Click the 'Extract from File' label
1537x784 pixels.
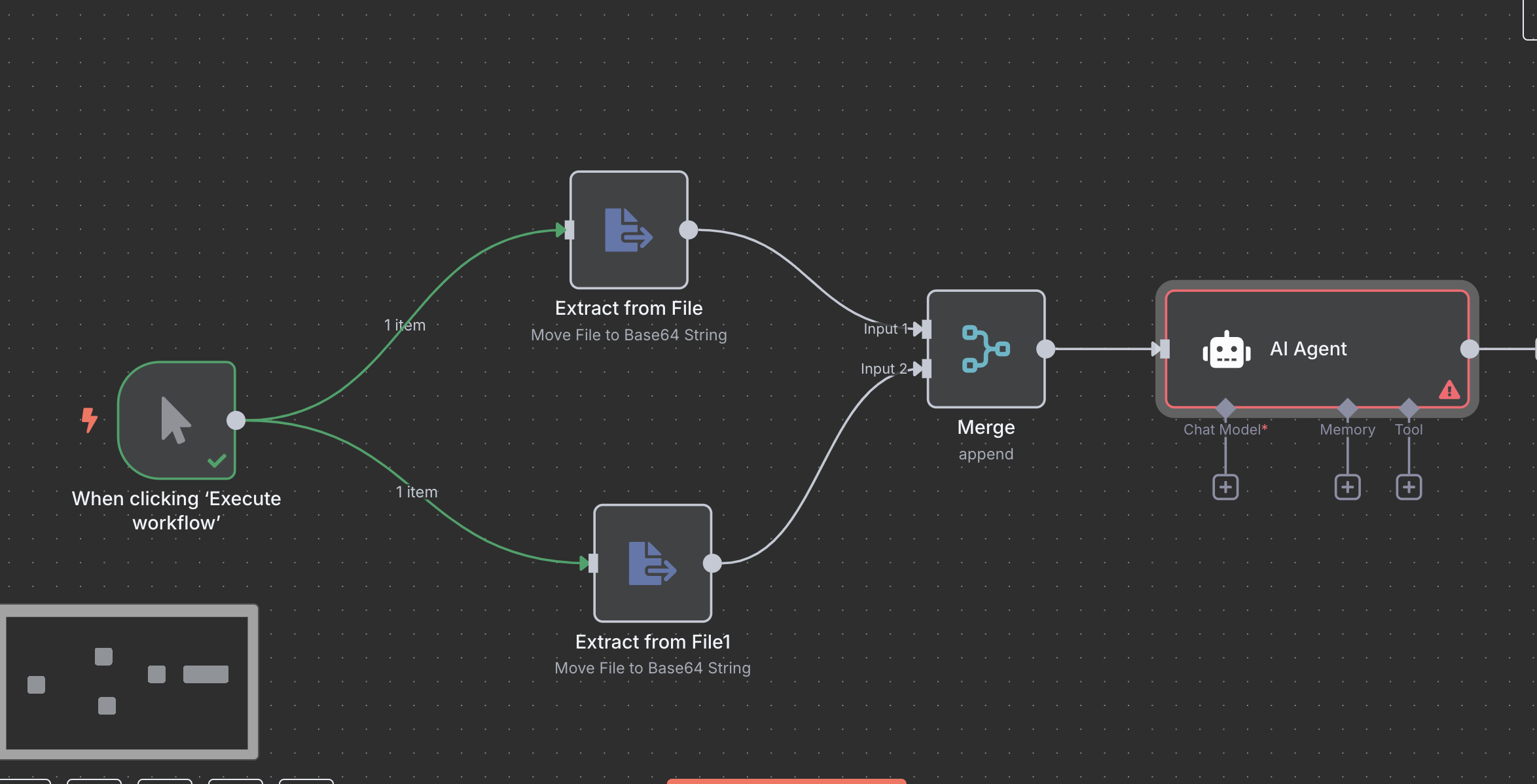pos(629,308)
